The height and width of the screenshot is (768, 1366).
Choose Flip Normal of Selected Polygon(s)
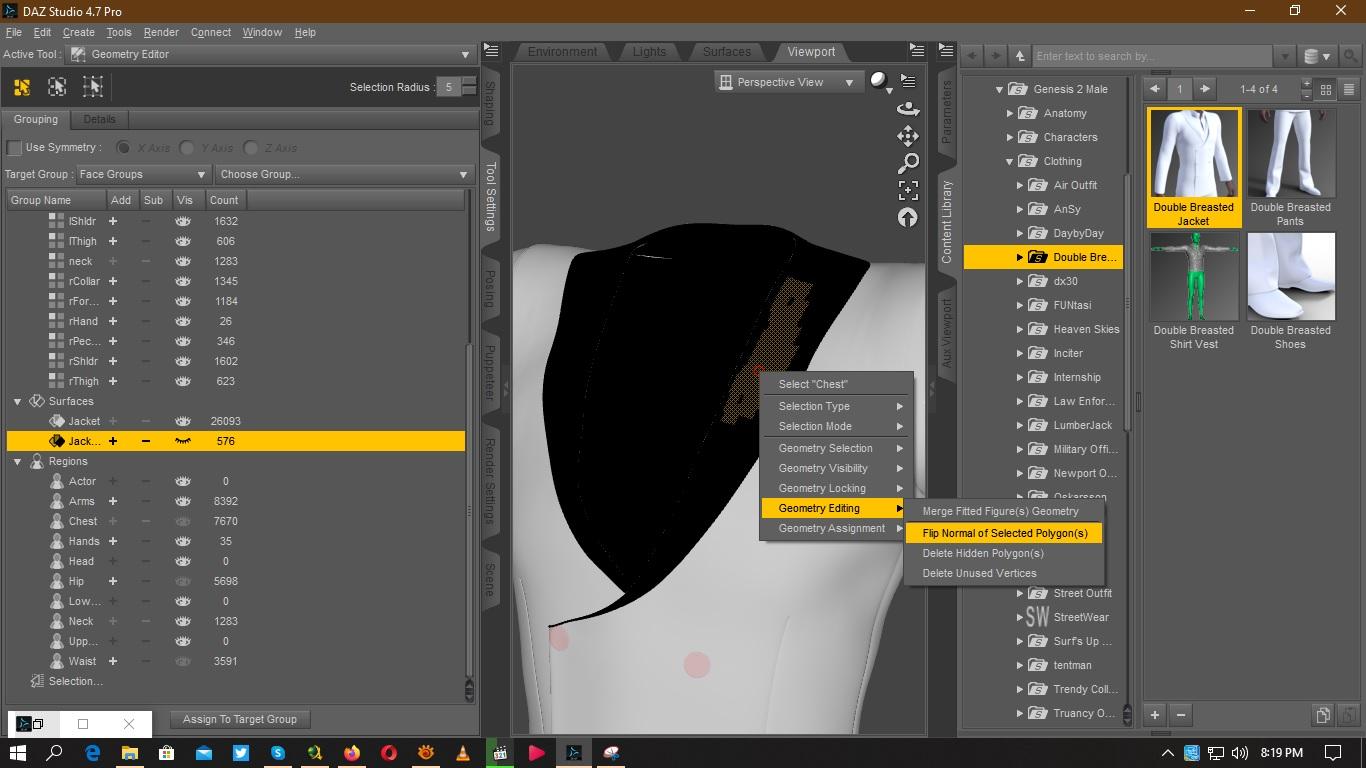[1004, 533]
